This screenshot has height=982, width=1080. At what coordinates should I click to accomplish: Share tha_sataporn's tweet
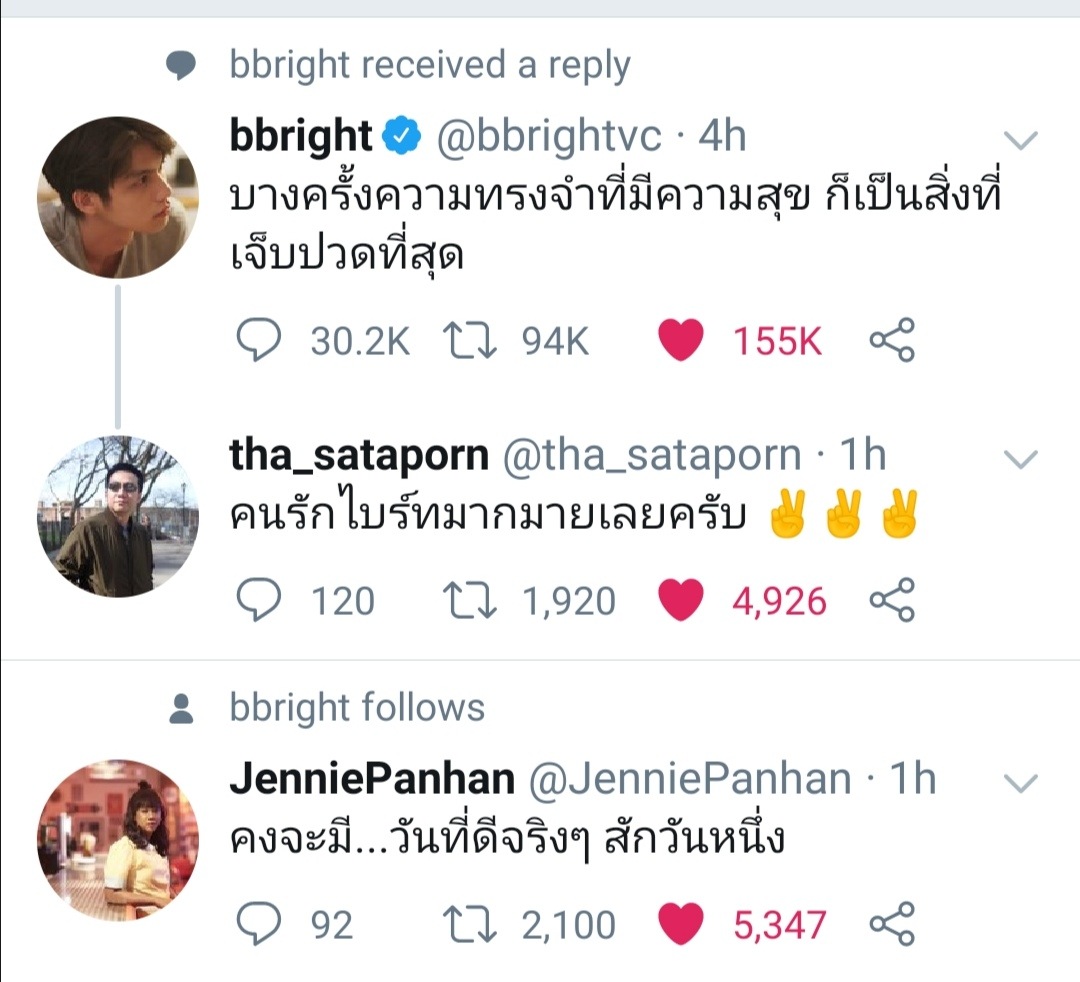click(892, 600)
